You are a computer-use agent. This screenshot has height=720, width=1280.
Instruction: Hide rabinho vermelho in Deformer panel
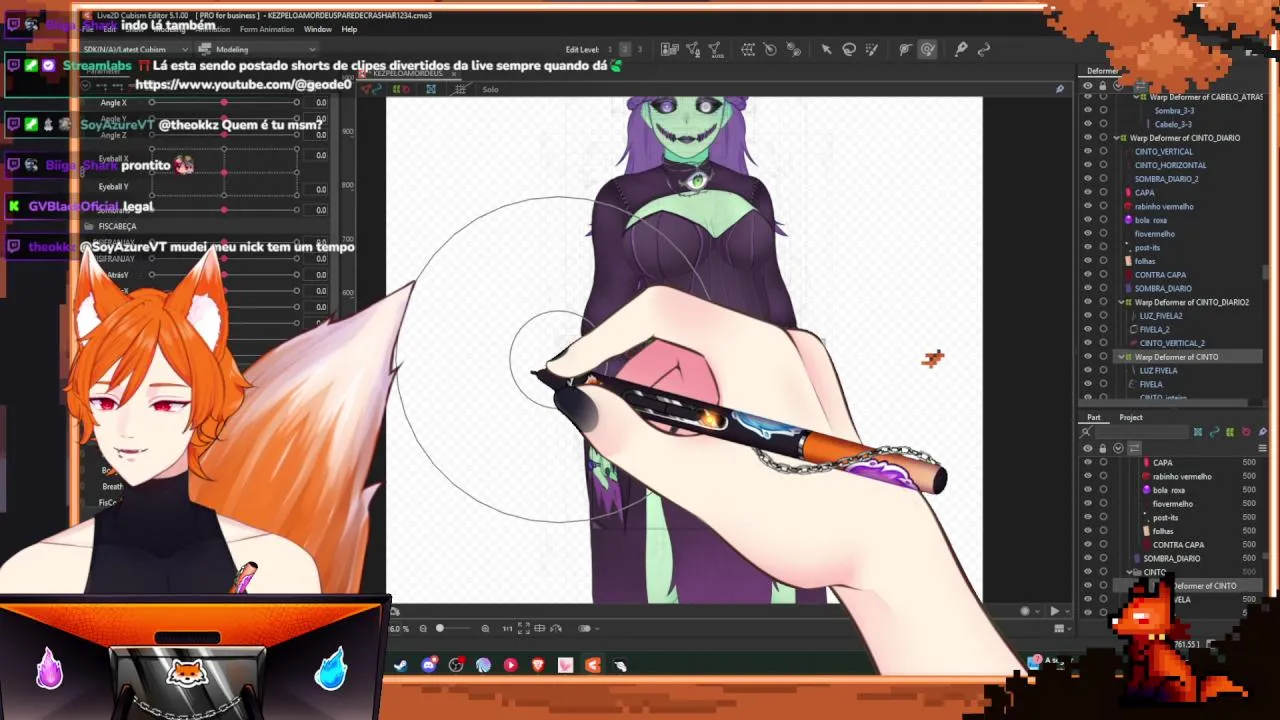click(1088, 207)
